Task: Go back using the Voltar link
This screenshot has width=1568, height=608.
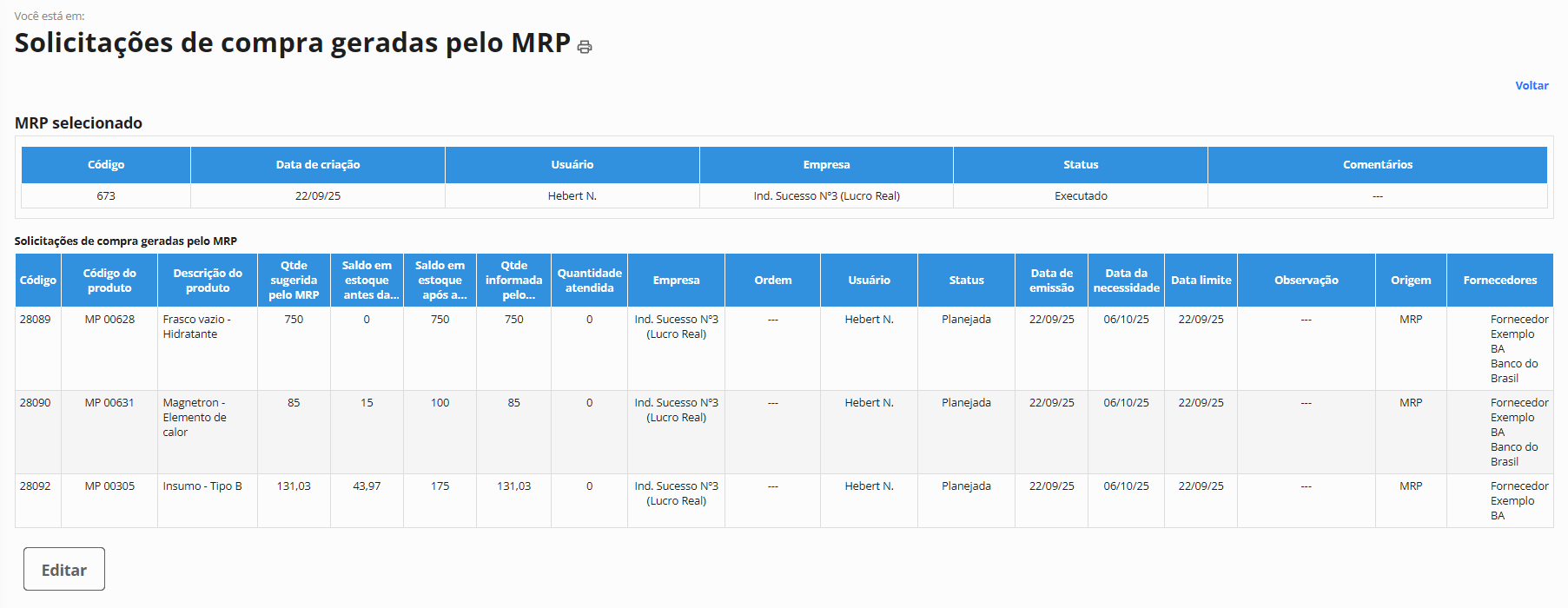Action: click(x=1531, y=85)
